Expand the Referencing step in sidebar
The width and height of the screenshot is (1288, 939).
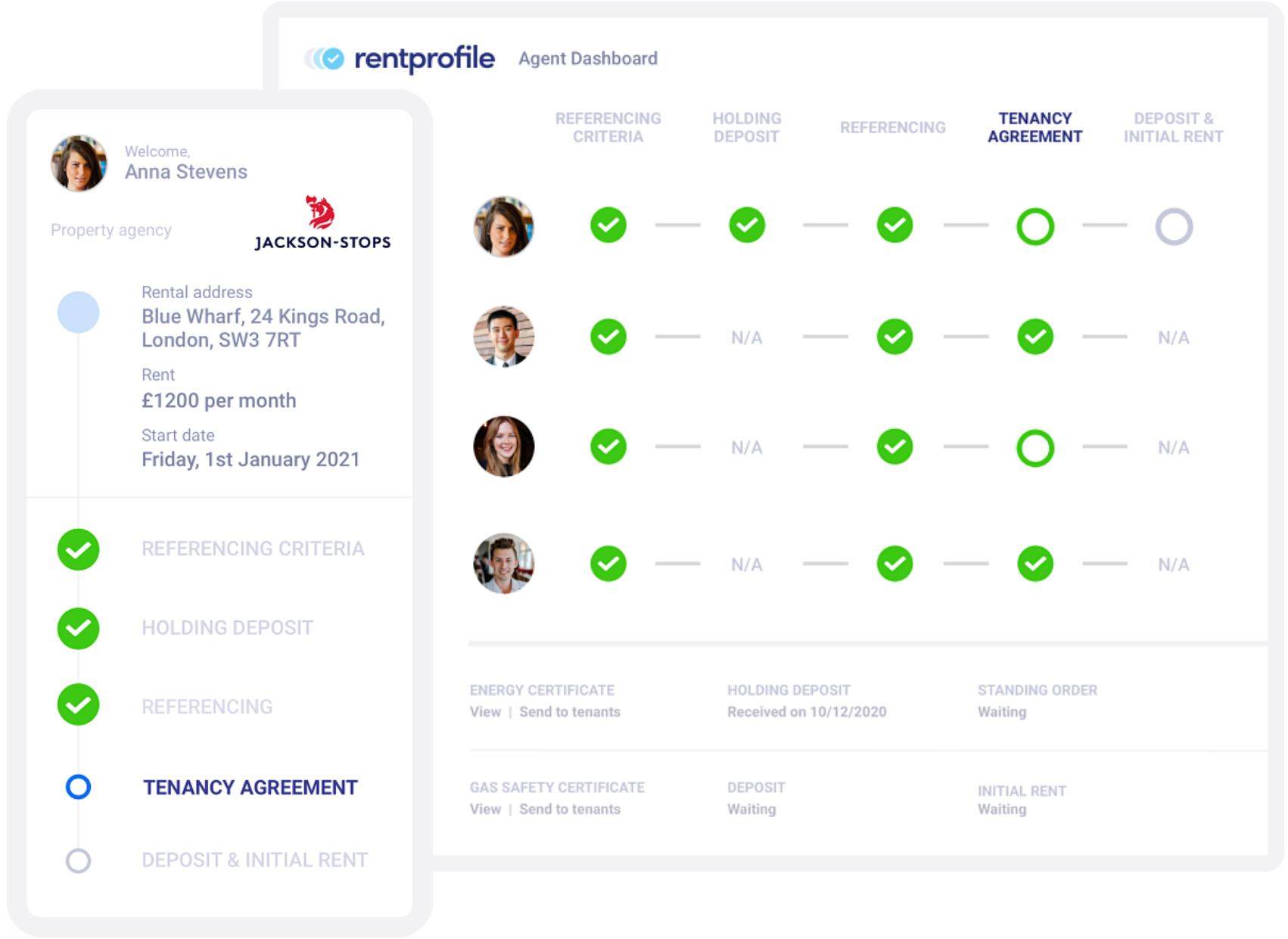click(207, 706)
